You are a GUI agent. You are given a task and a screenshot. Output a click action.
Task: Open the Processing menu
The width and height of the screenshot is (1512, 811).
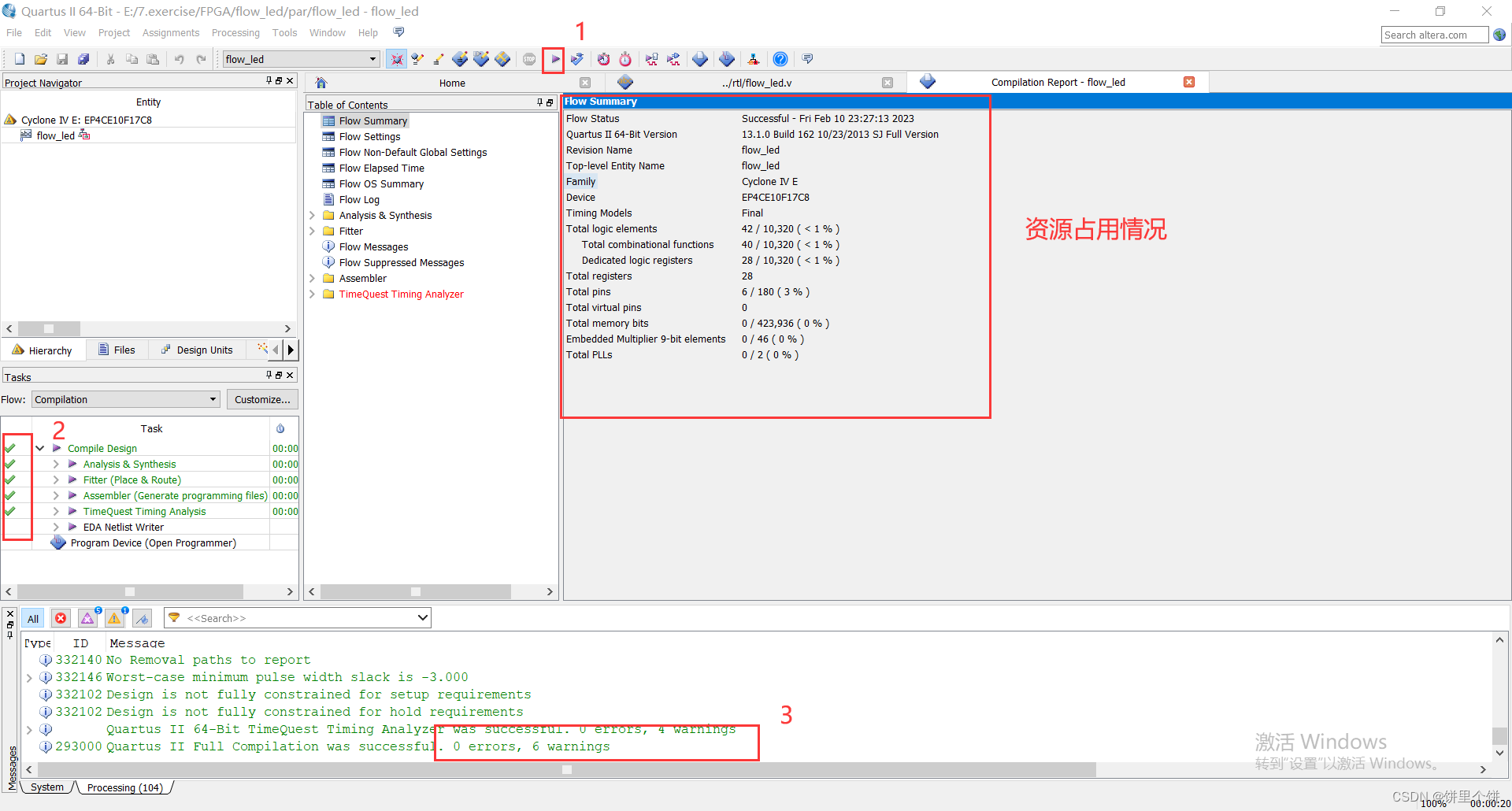click(x=235, y=32)
